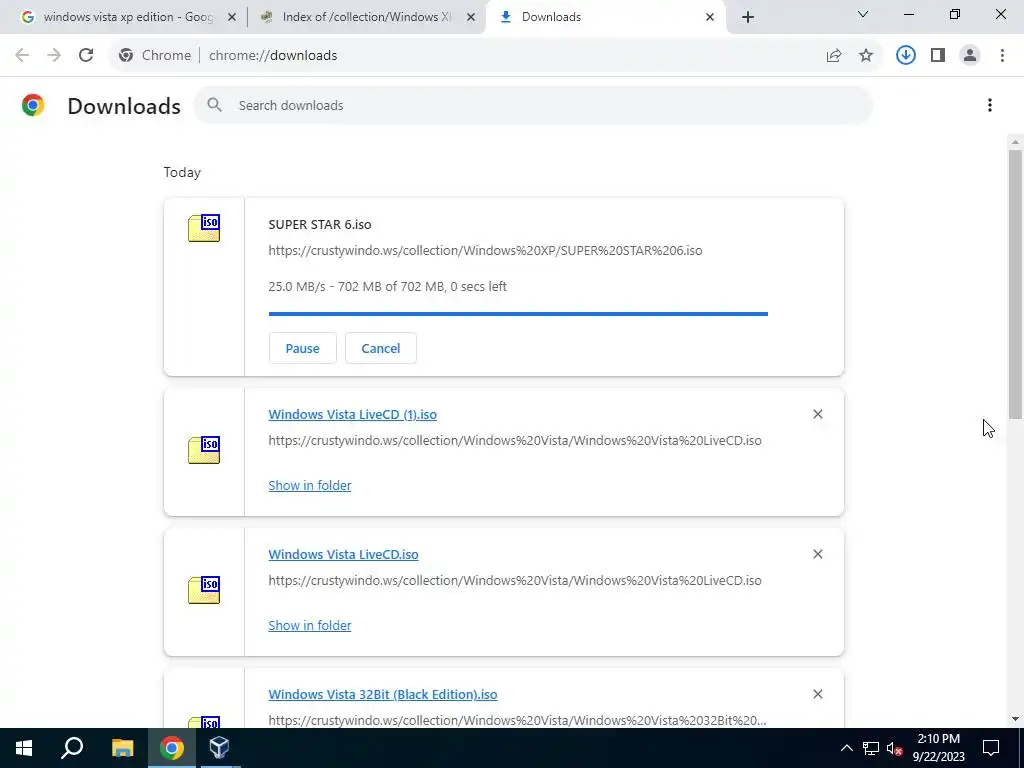Open the Downloads page more actions menu
Image resolution: width=1024 pixels, height=768 pixels.
(x=990, y=105)
